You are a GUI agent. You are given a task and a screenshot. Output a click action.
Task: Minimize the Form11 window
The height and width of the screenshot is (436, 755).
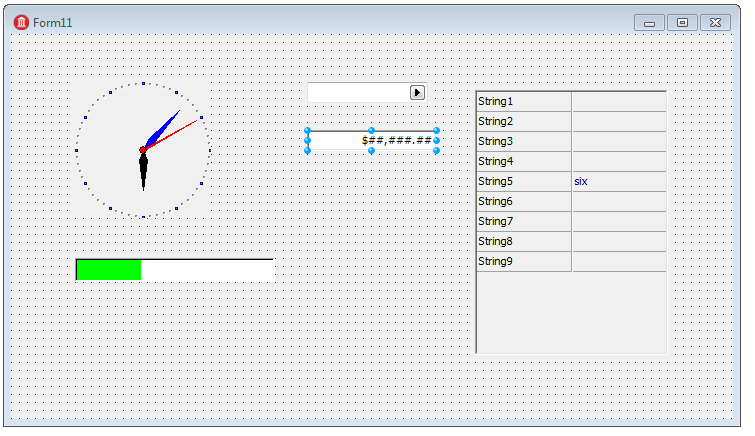coord(650,23)
